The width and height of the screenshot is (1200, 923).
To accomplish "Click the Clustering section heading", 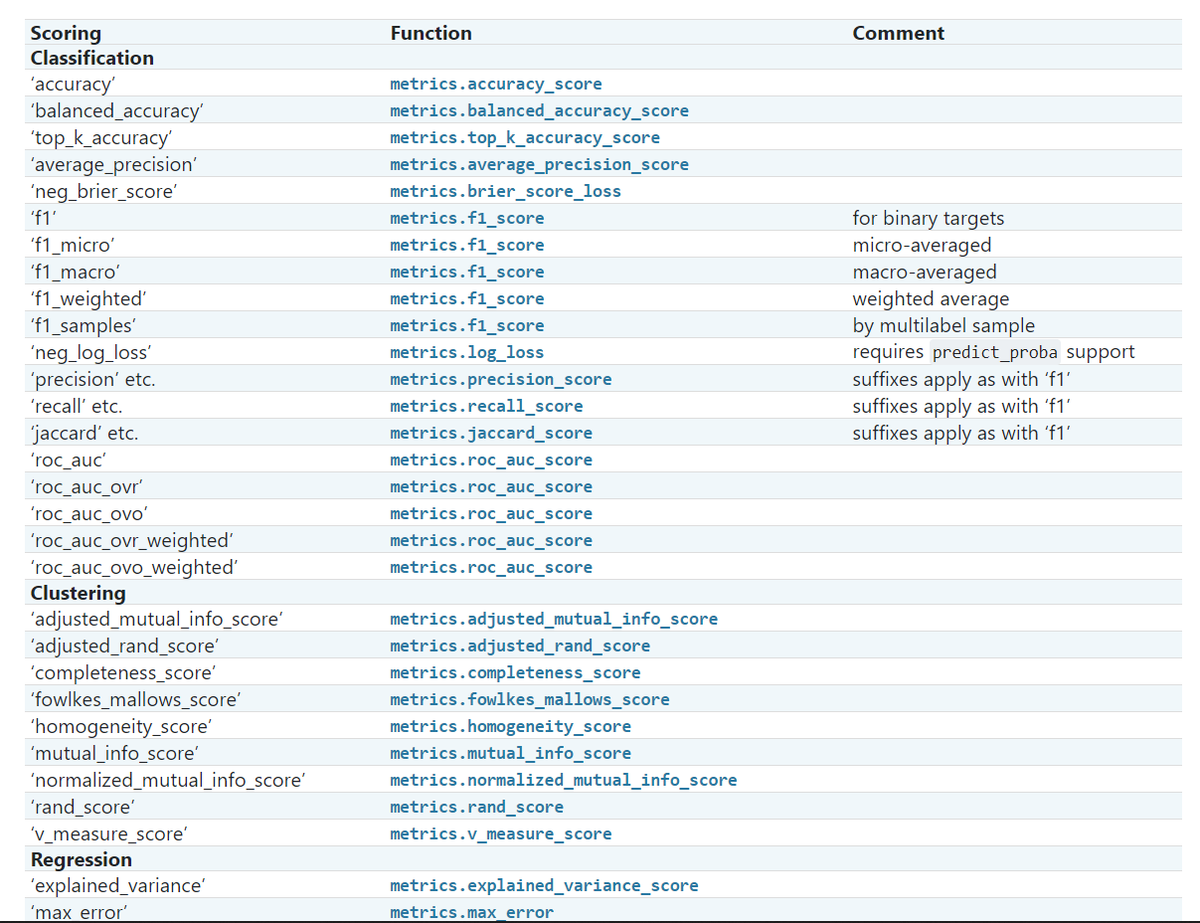I will [78, 593].
